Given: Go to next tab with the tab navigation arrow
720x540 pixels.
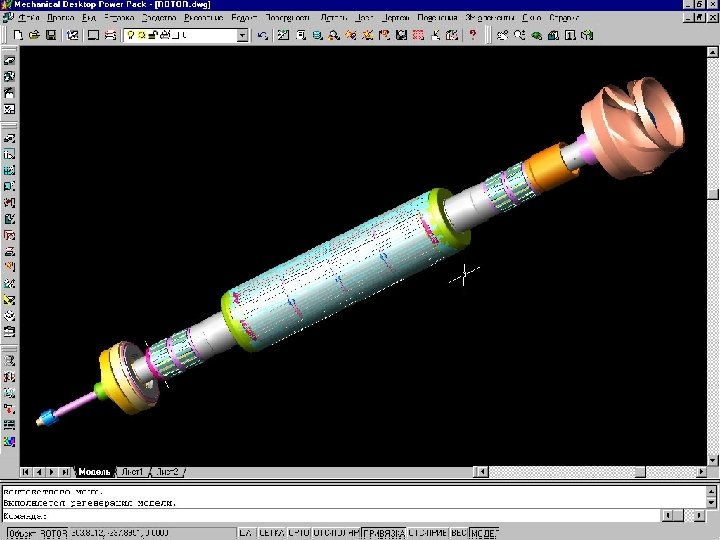Looking at the screenshot, I should [52, 472].
